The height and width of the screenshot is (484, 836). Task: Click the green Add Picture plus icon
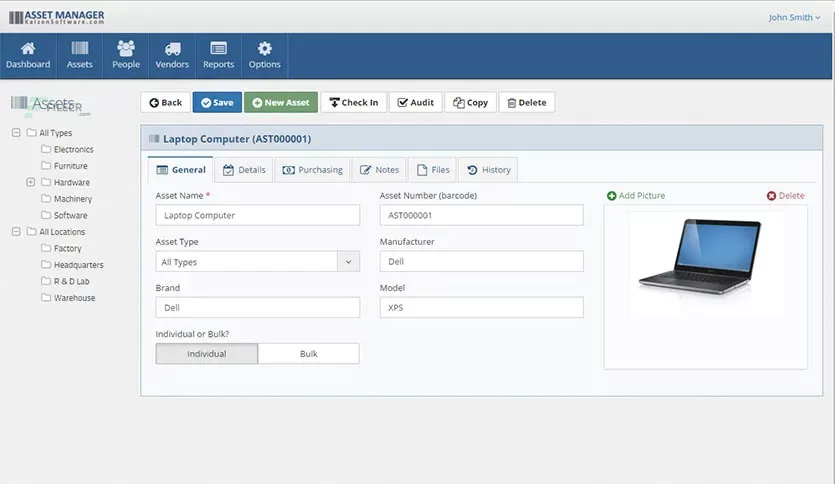(612, 196)
